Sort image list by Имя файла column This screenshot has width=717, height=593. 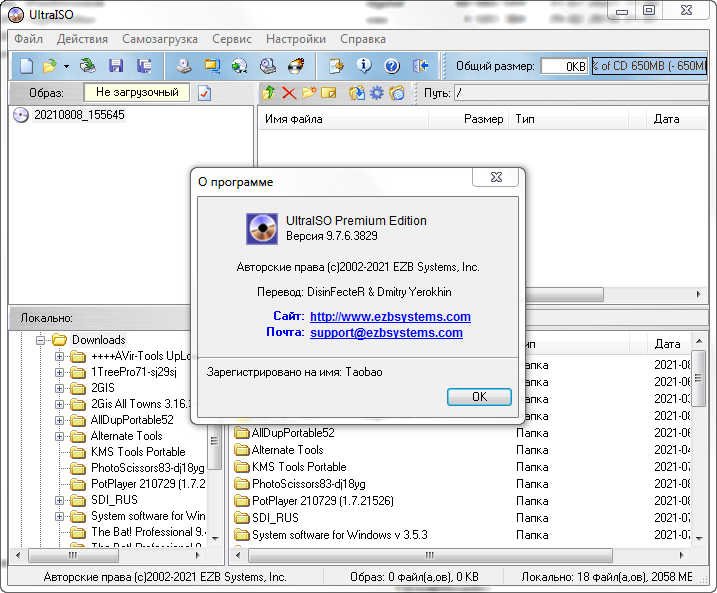(x=343, y=119)
